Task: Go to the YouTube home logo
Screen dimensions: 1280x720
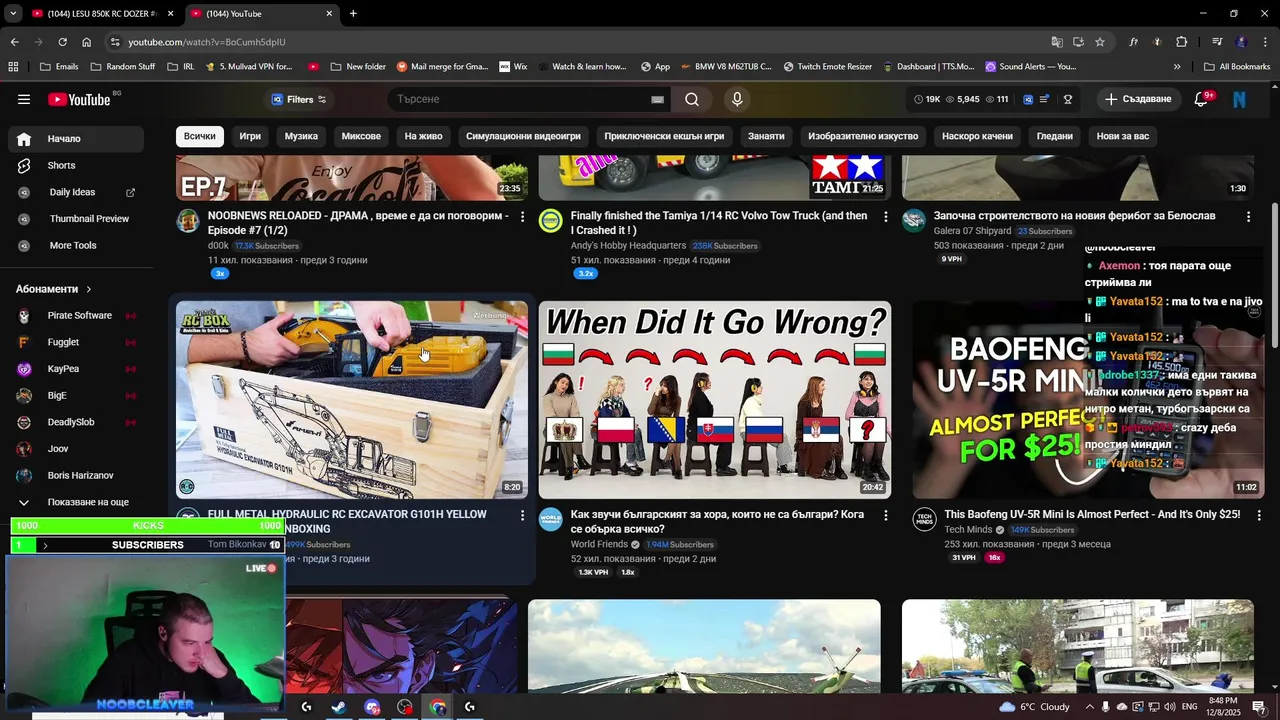Action: pyautogui.click(x=80, y=99)
